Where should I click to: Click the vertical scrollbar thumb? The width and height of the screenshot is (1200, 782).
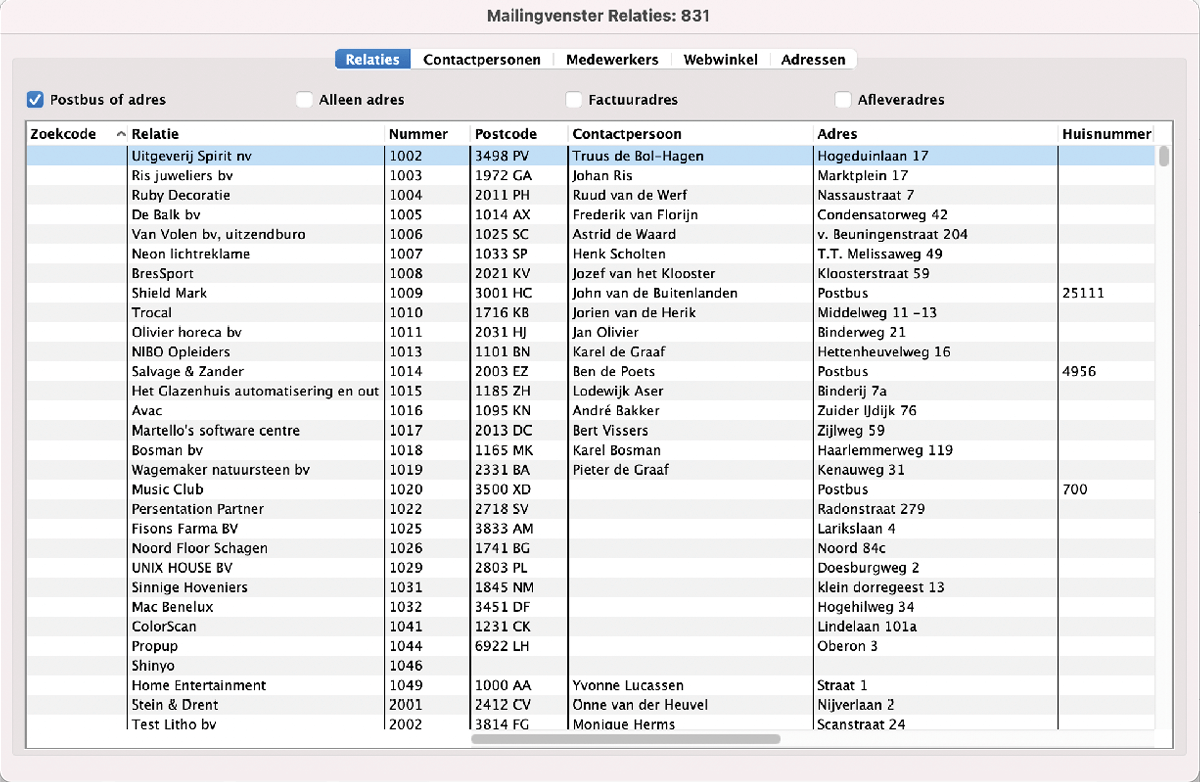(x=1164, y=156)
